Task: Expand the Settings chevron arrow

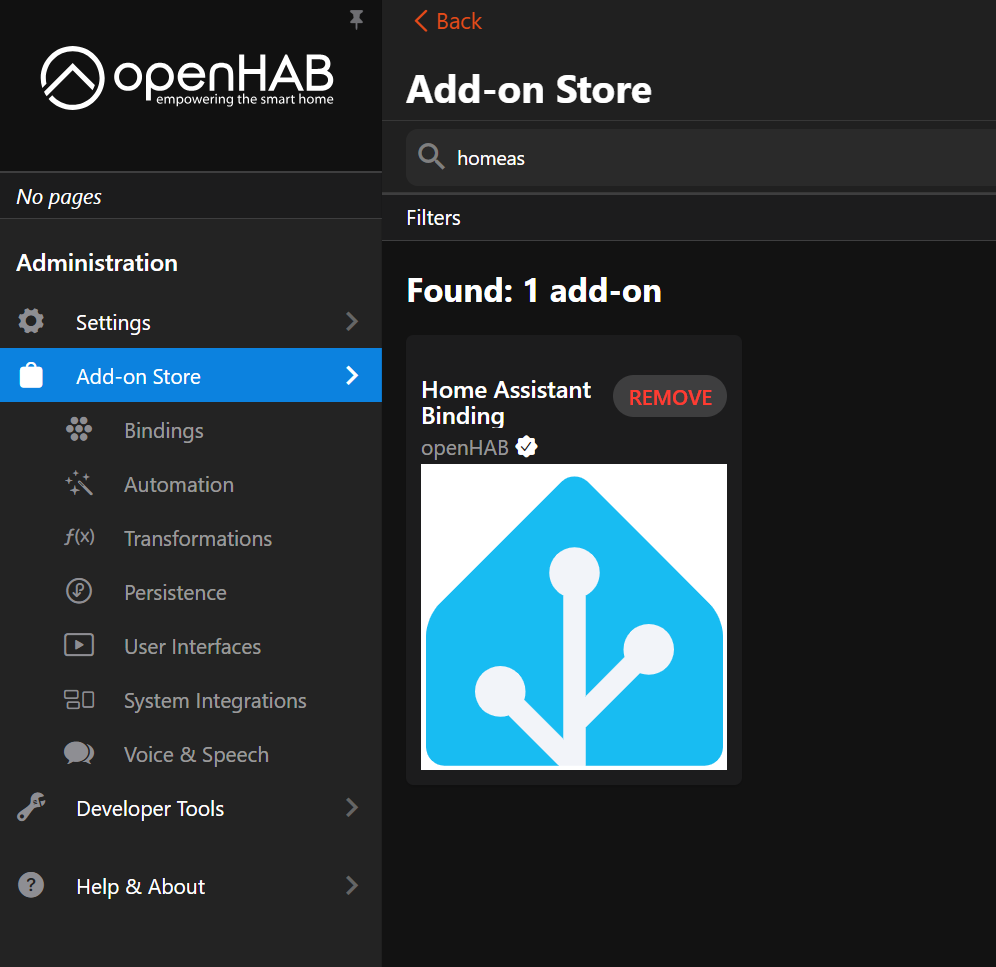Action: pos(351,322)
